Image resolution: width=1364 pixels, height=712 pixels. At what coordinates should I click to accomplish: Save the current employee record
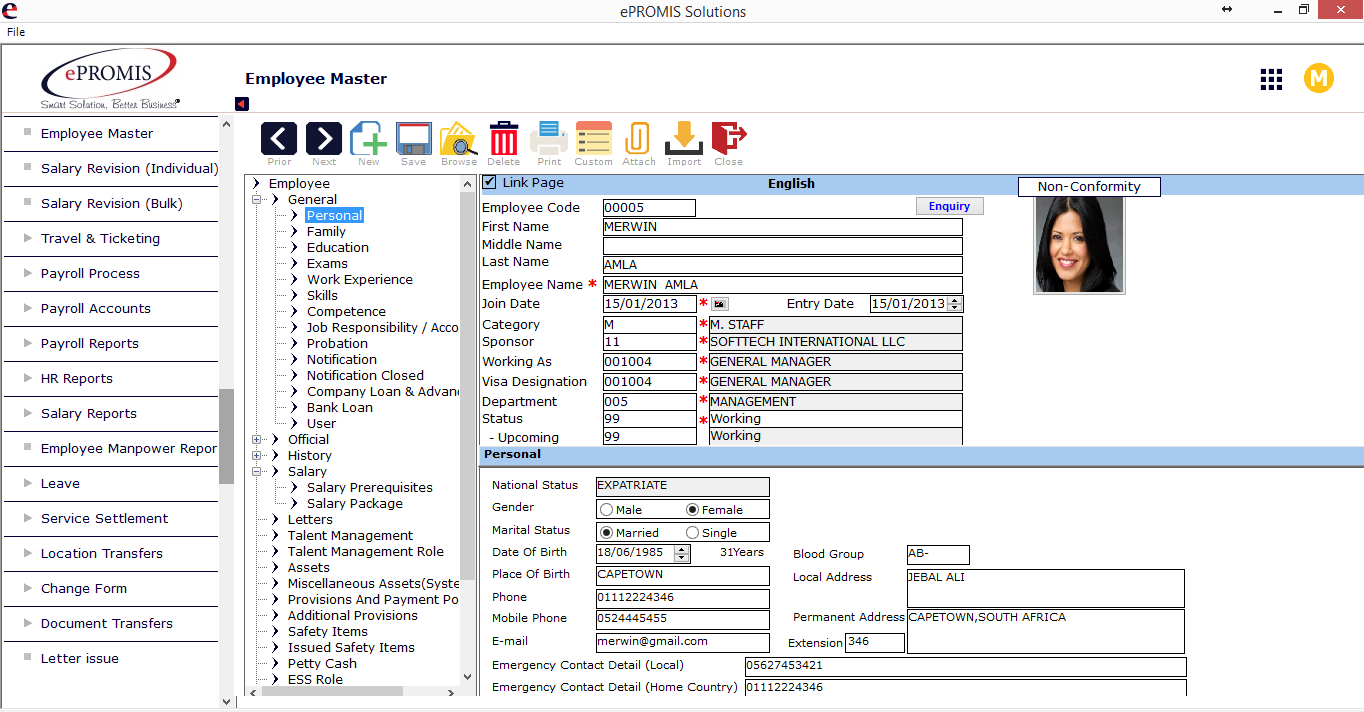(413, 139)
